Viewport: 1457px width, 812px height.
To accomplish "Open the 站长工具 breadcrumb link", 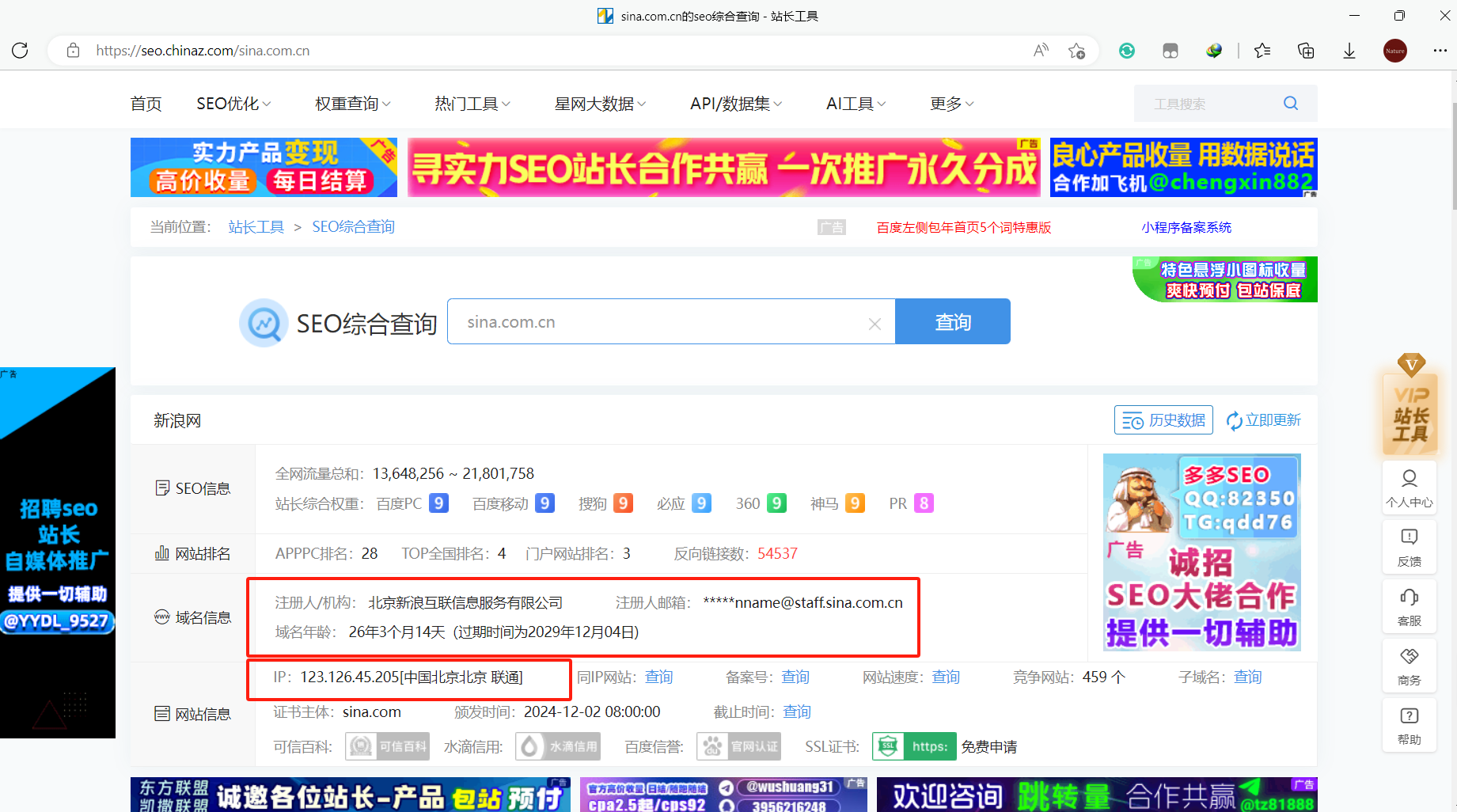I will click(256, 227).
